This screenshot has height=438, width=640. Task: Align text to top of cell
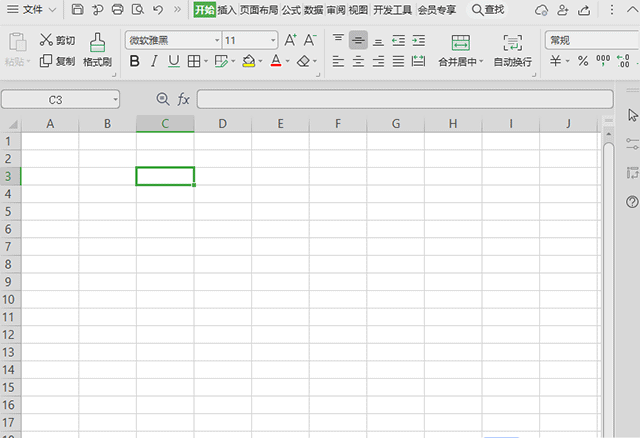338,40
